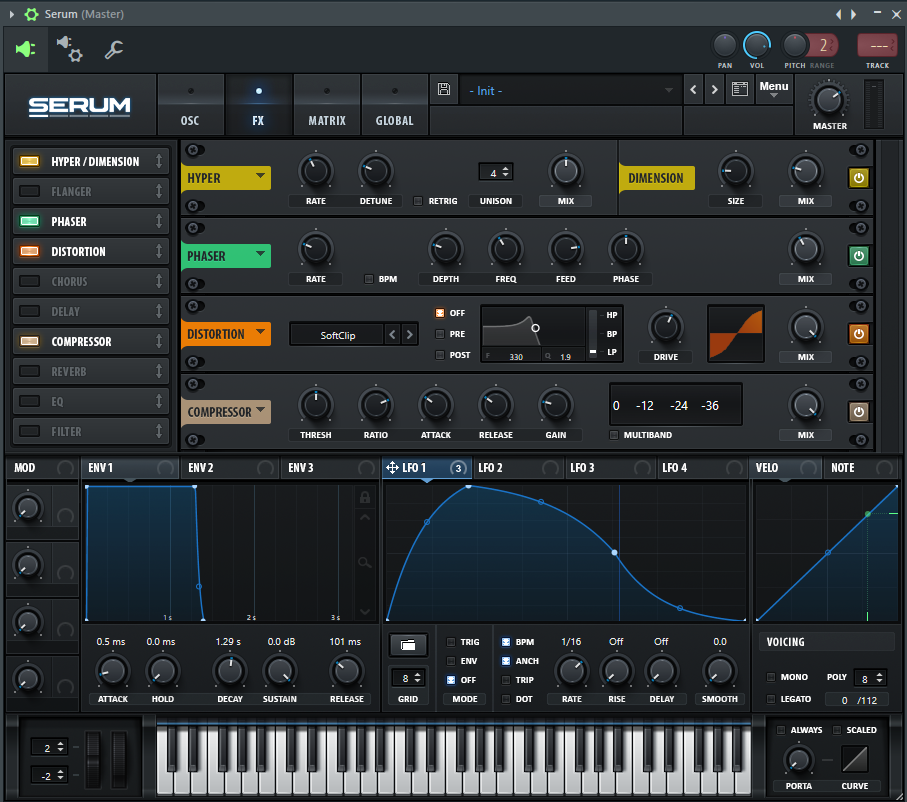Viewport: 907px width, 802px height.
Task: Go to the next preset arrow
Action: [714, 90]
